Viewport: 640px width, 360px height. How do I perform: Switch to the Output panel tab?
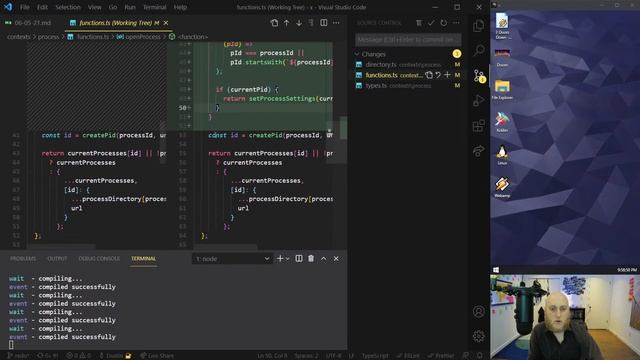pyautogui.click(x=57, y=258)
